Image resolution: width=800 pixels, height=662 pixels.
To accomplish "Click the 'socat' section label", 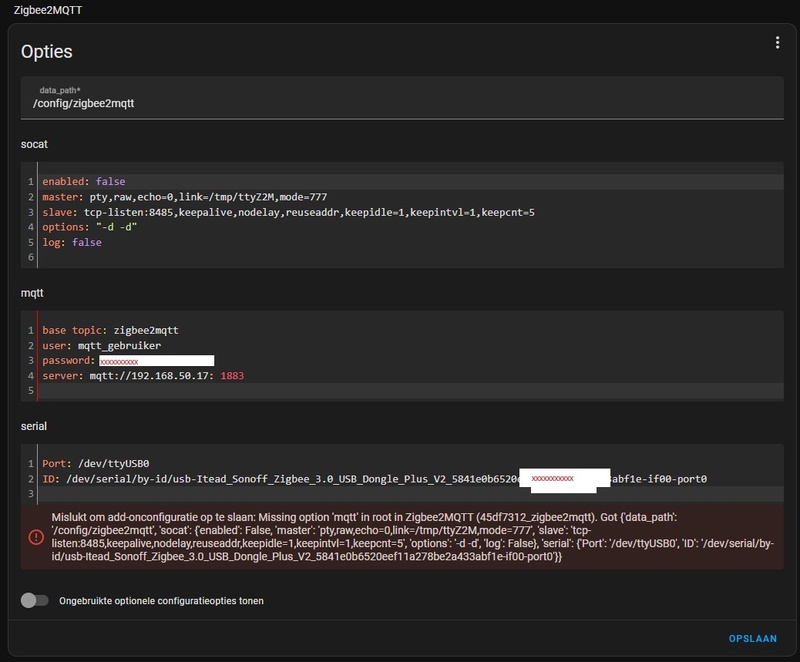I will coord(34,144).
